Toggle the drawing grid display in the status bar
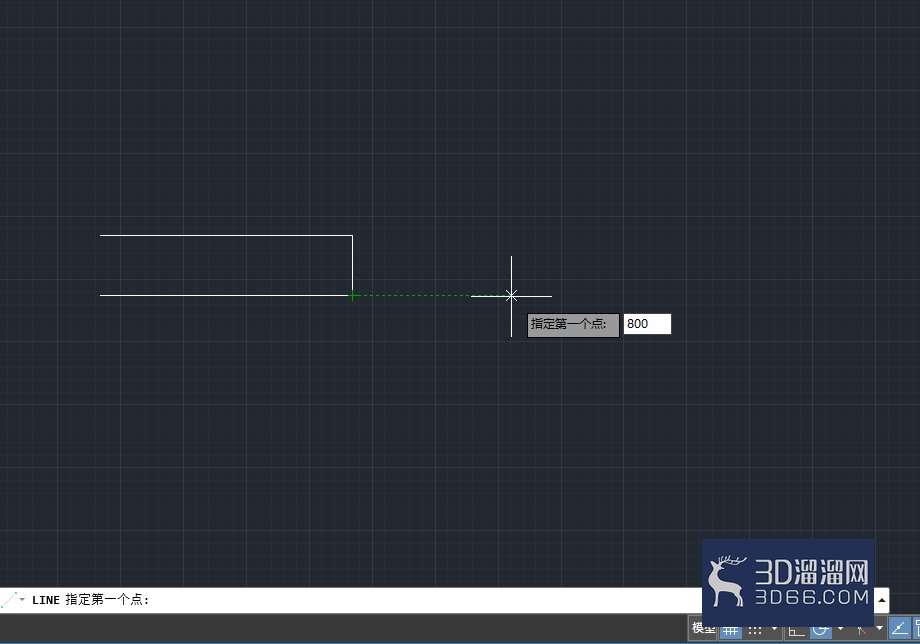The width and height of the screenshot is (920, 644). (730, 631)
